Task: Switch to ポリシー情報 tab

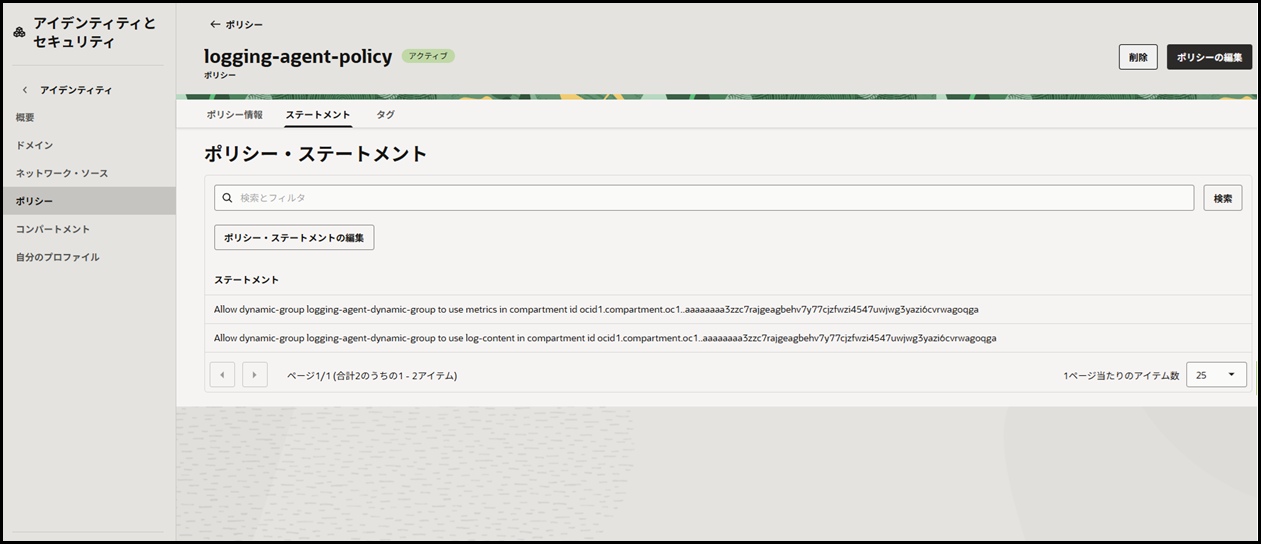Action: [x=234, y=115]
